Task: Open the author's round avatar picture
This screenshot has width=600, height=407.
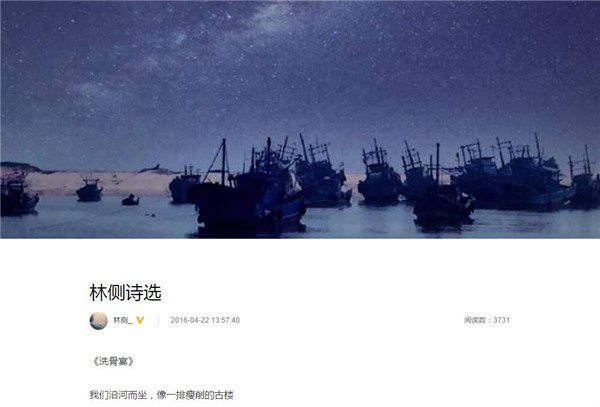Action: click(98, 321)
